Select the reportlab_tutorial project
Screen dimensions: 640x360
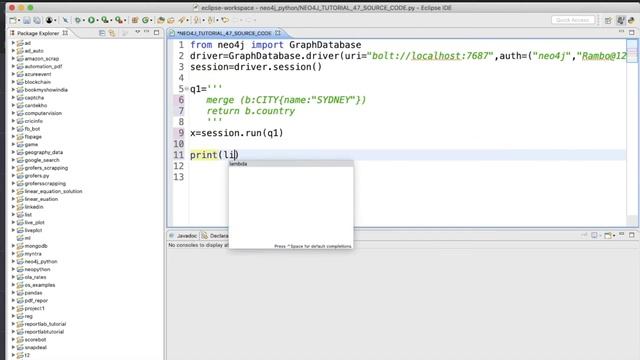click(45, 324)
